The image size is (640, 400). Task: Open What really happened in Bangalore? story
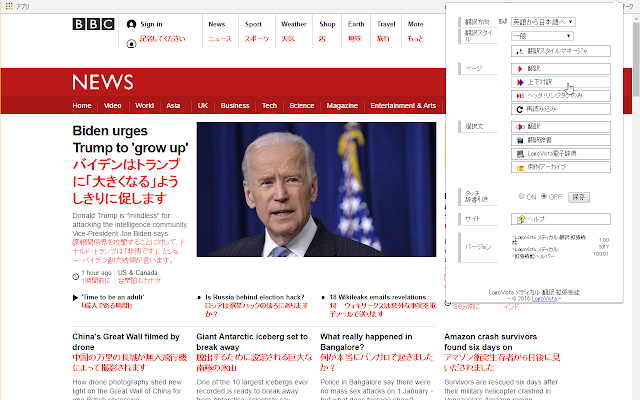366,342
